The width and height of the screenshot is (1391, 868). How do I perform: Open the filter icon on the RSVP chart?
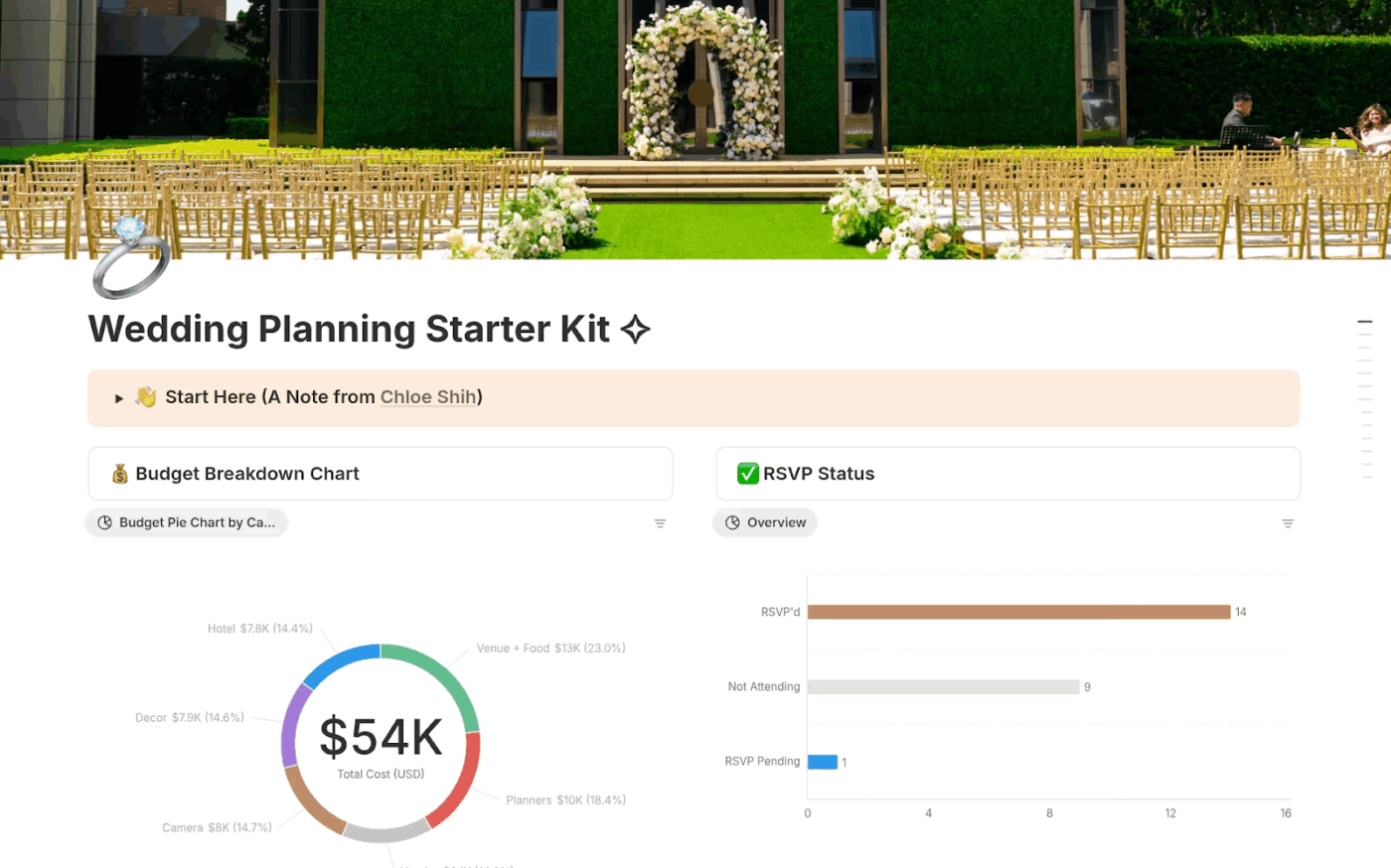[1288, 523]
